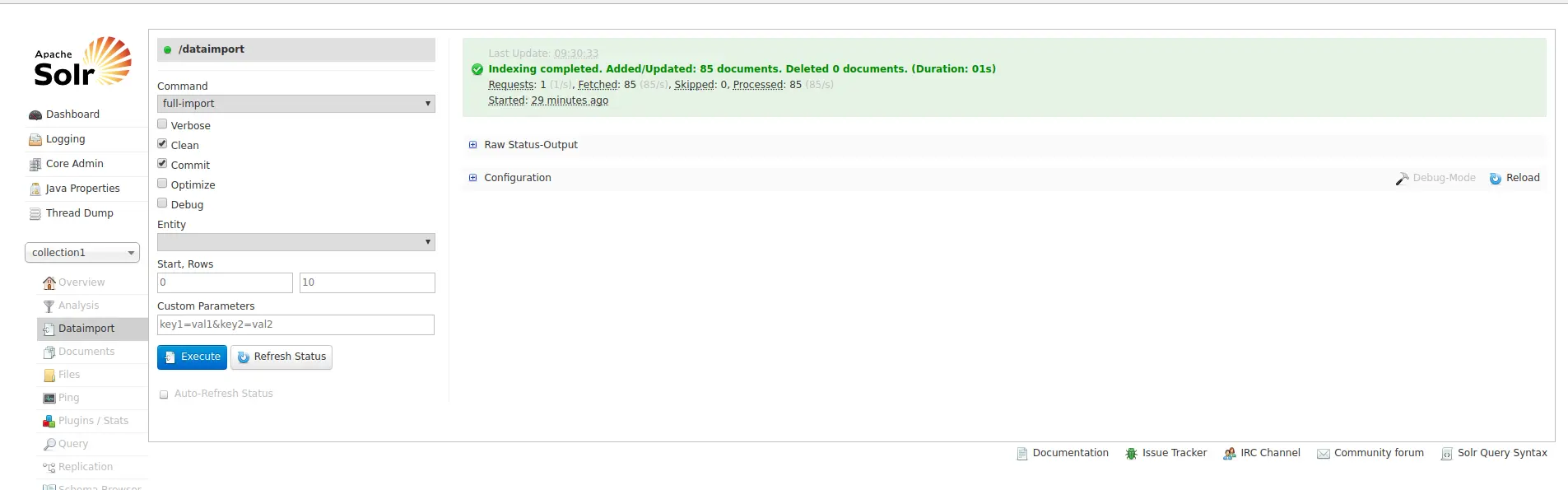Click the Thread Dump icon
Viewport: 1568px width, 490px height.
(x=35, y=214)
